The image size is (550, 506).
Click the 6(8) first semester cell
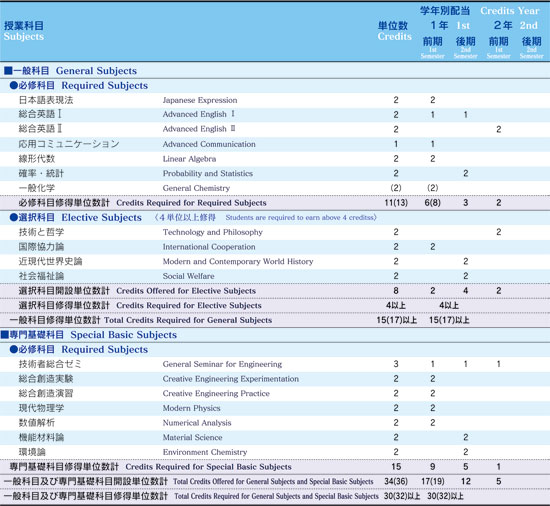(432, 203)
